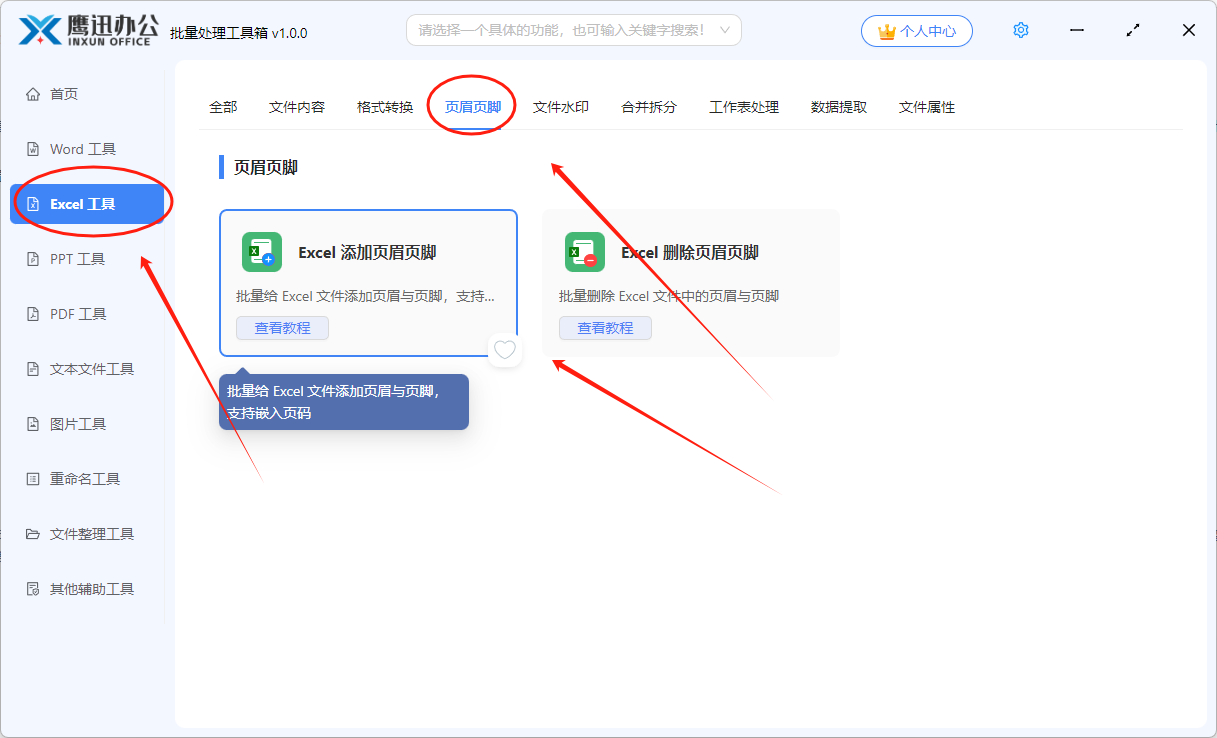This screenshot has height=738, width=1217.
Task: Select the 合并拆分 tab
Action: click(647, 107)
